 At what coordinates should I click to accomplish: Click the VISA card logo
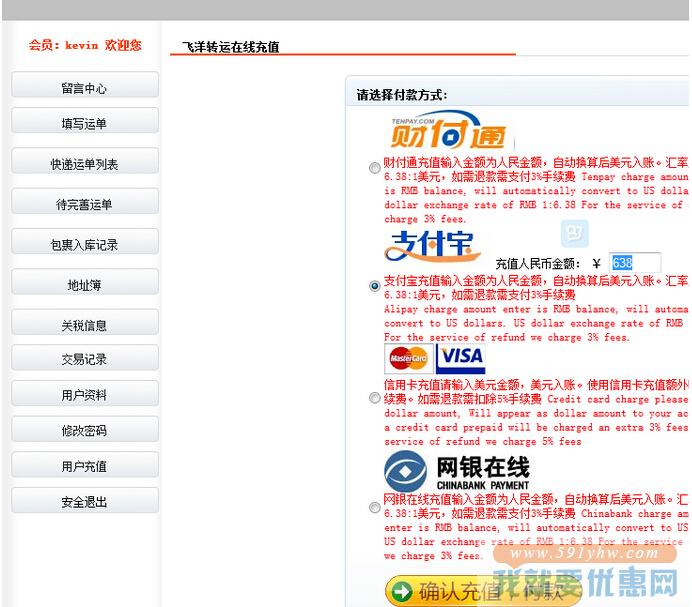(461, 358)
